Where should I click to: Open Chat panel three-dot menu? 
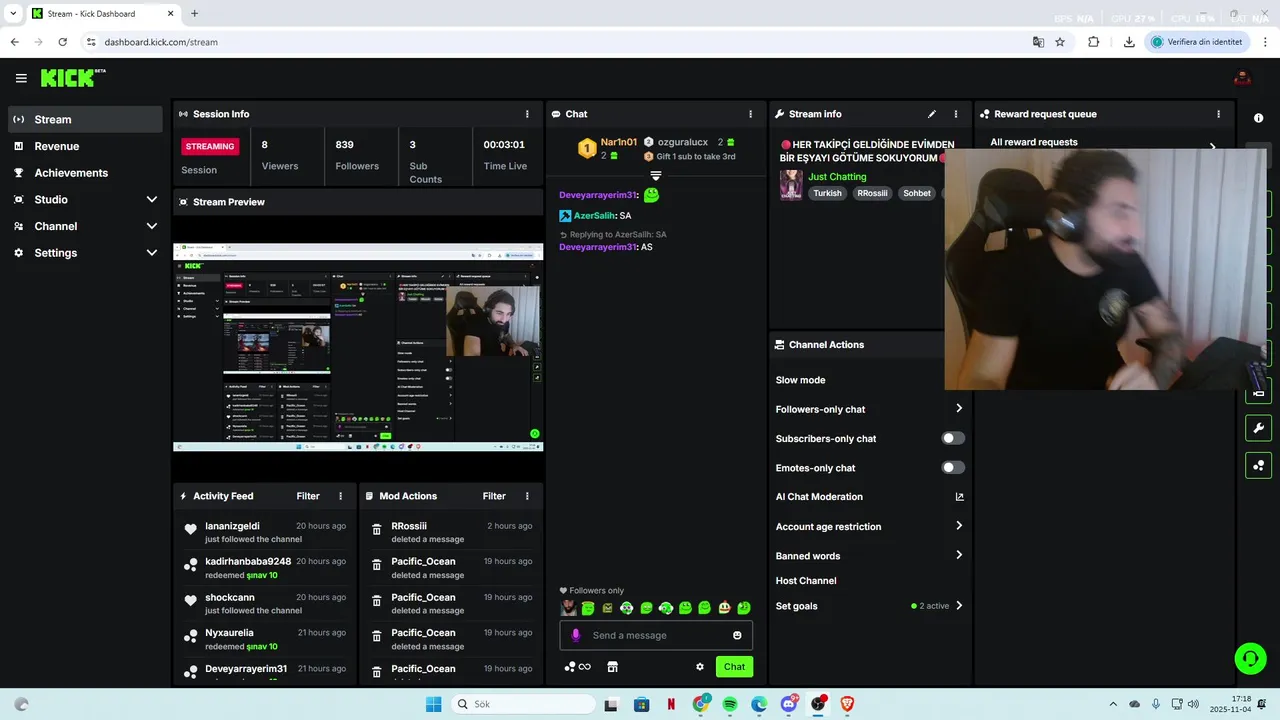pyautogui.click(x=750, y=114)
